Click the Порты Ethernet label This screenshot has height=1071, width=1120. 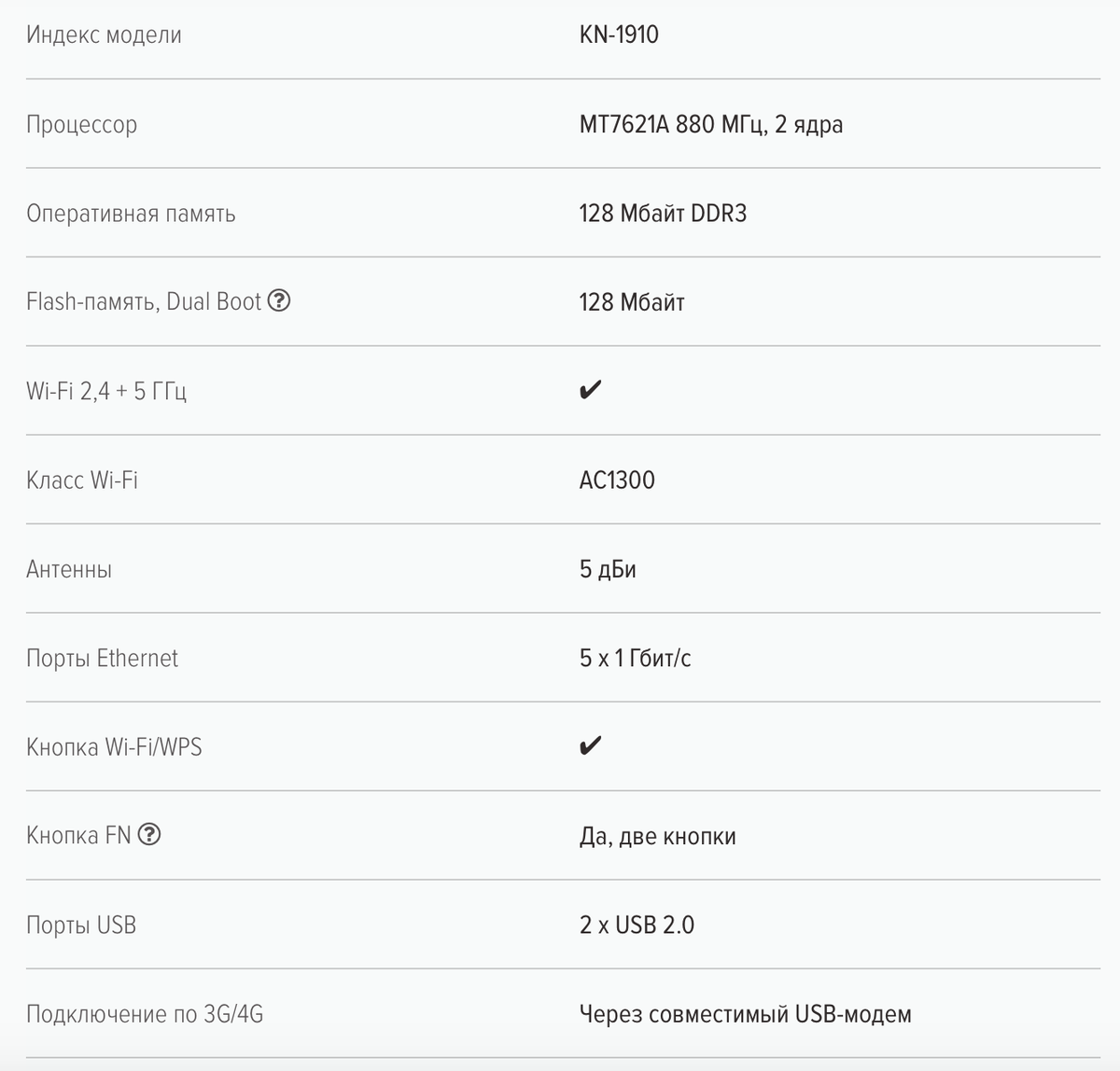[102, 658]
